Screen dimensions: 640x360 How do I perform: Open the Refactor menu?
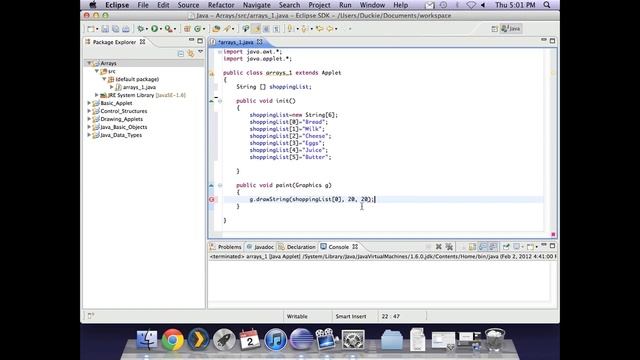[221, 5]
